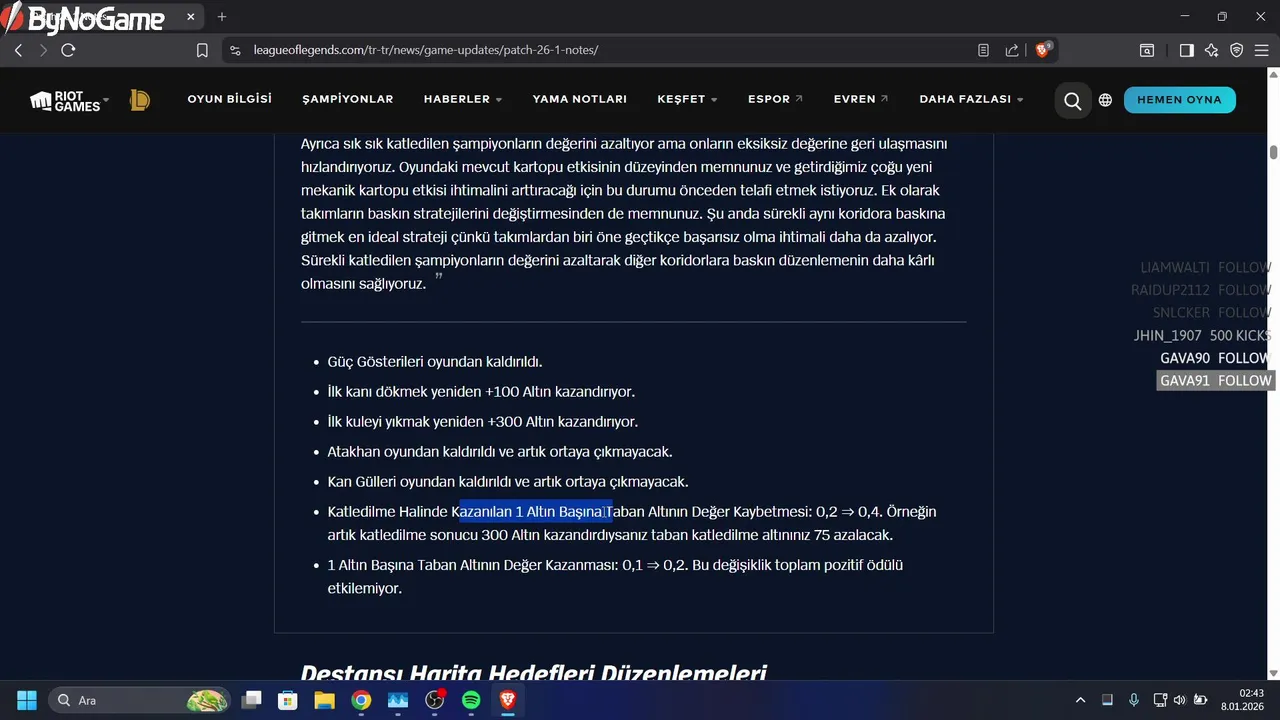Screen dimensions: 1280x720
Task: Open site settings icon in address bar
Action: [235, 50]
